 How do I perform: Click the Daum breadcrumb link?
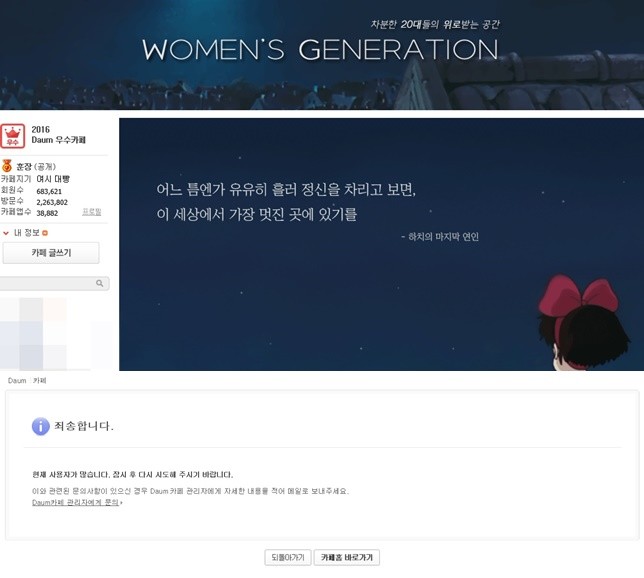pos(17,381)
